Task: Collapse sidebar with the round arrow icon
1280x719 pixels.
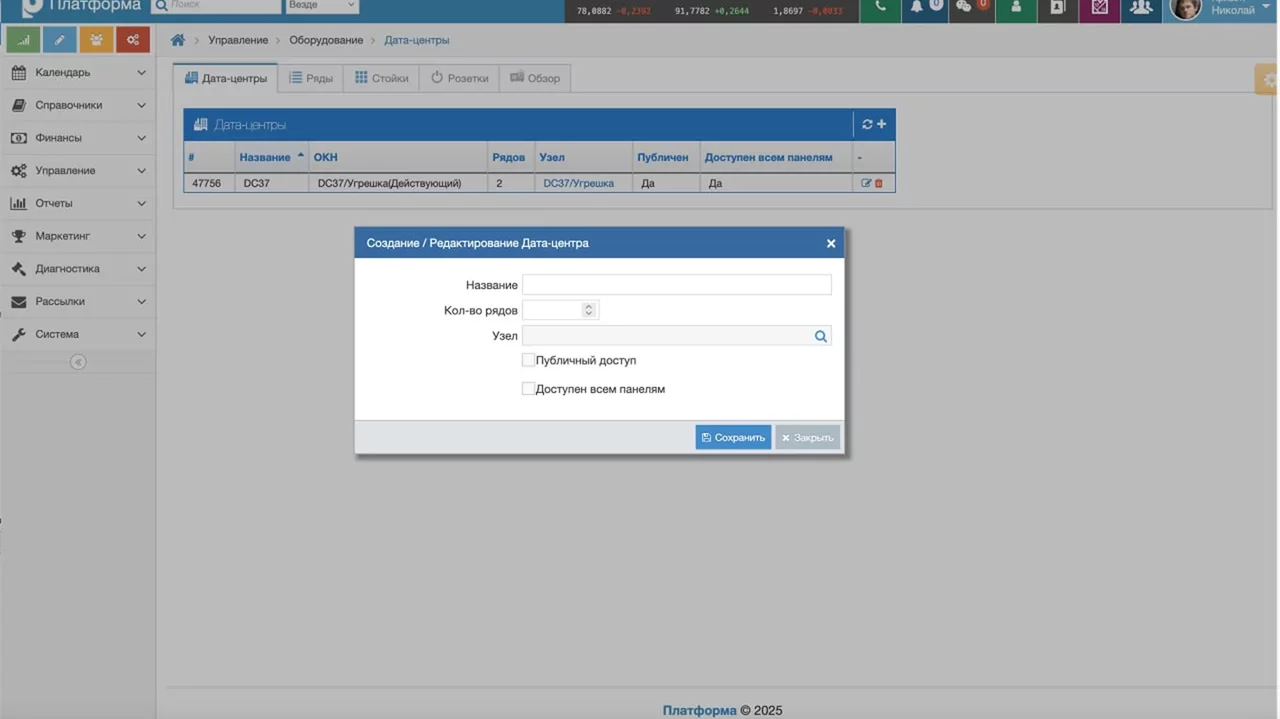Action: (x=78, y=362)
